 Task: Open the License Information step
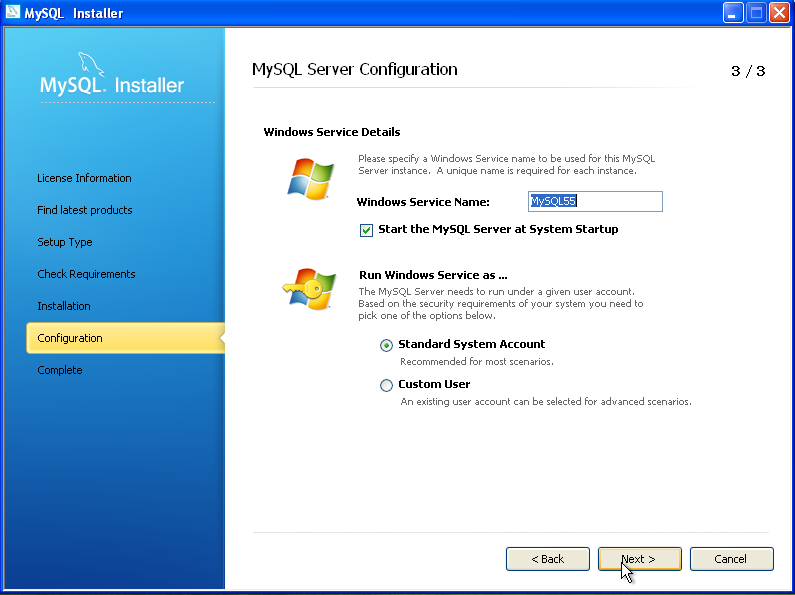[84, 178]
